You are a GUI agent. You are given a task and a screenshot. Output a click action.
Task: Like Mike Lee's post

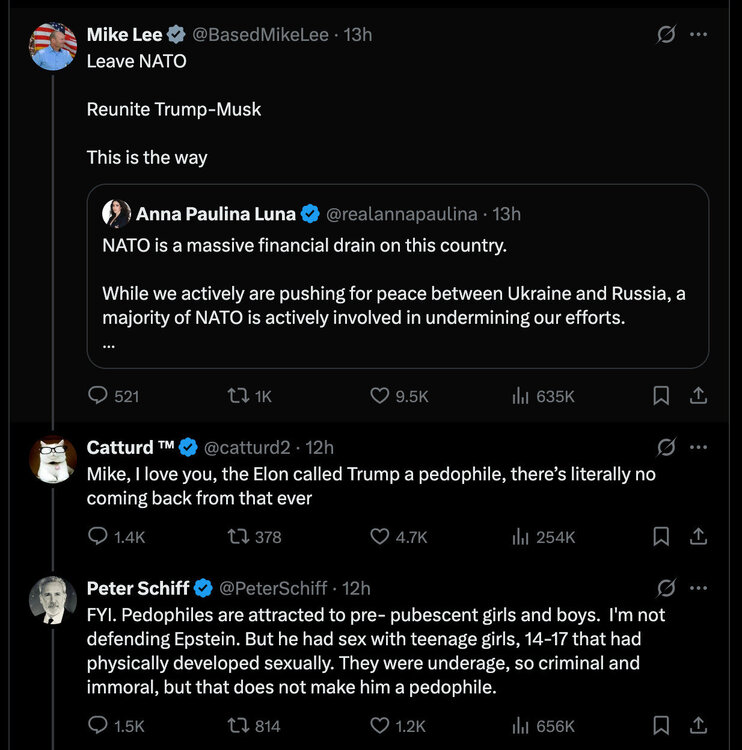tap(380, 396)
